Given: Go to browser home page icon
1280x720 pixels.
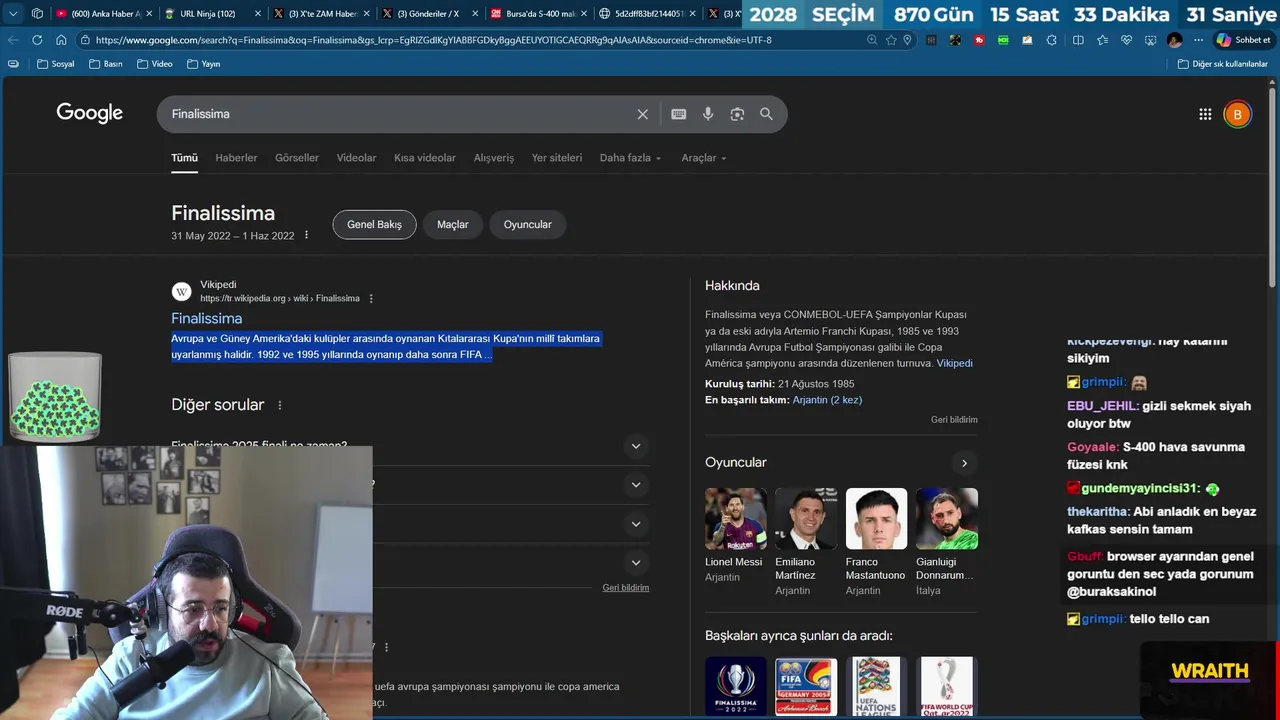Looking at the screenshot, I should pyautogui.click(x=61, y=40).
